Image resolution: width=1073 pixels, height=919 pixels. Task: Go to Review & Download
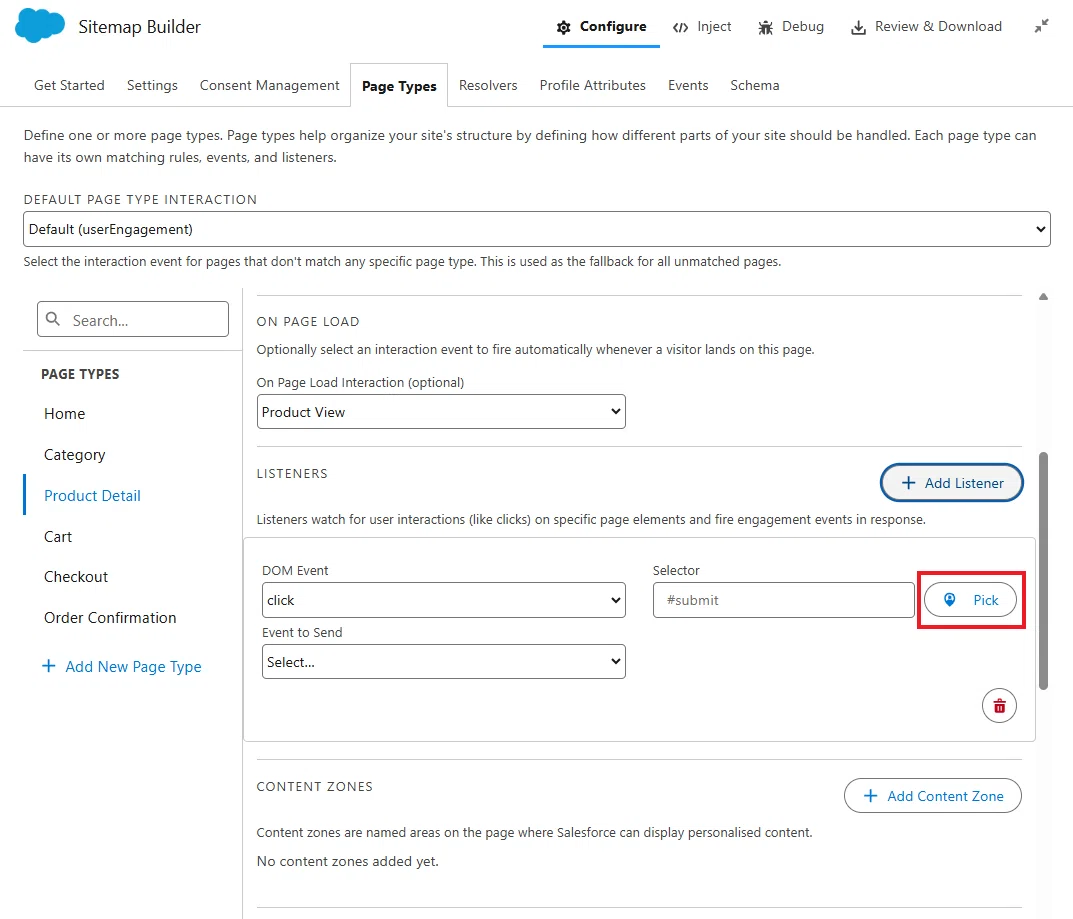926,27
